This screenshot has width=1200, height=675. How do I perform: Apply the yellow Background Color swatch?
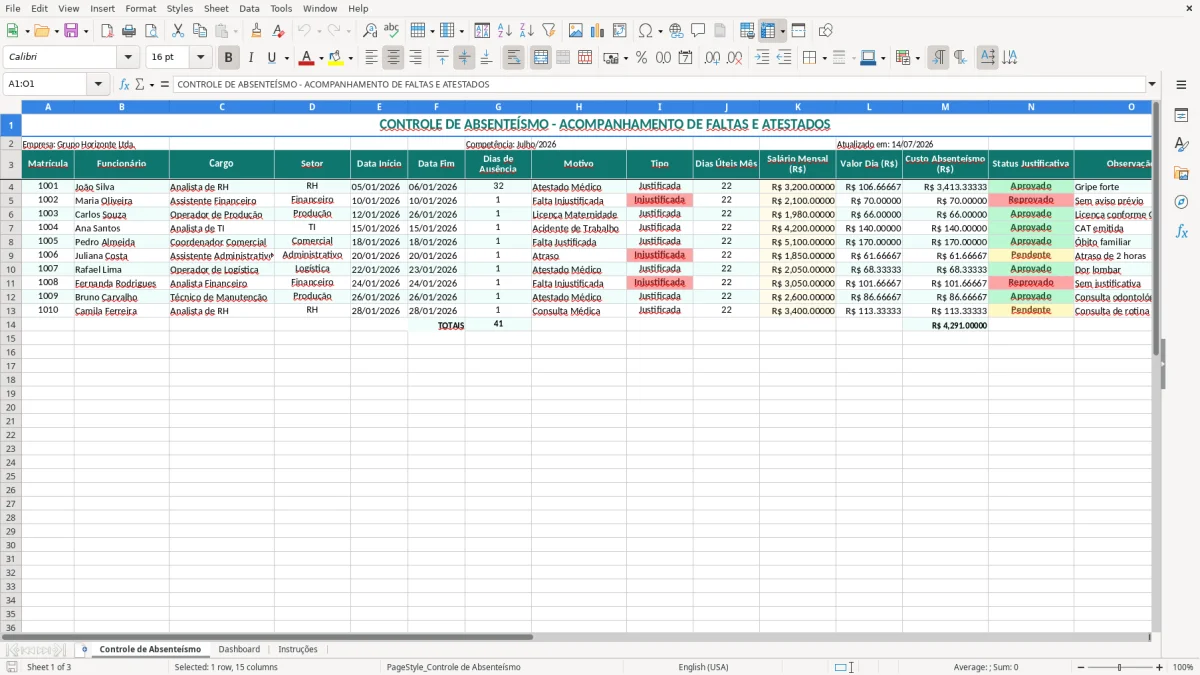coord(336,58)
